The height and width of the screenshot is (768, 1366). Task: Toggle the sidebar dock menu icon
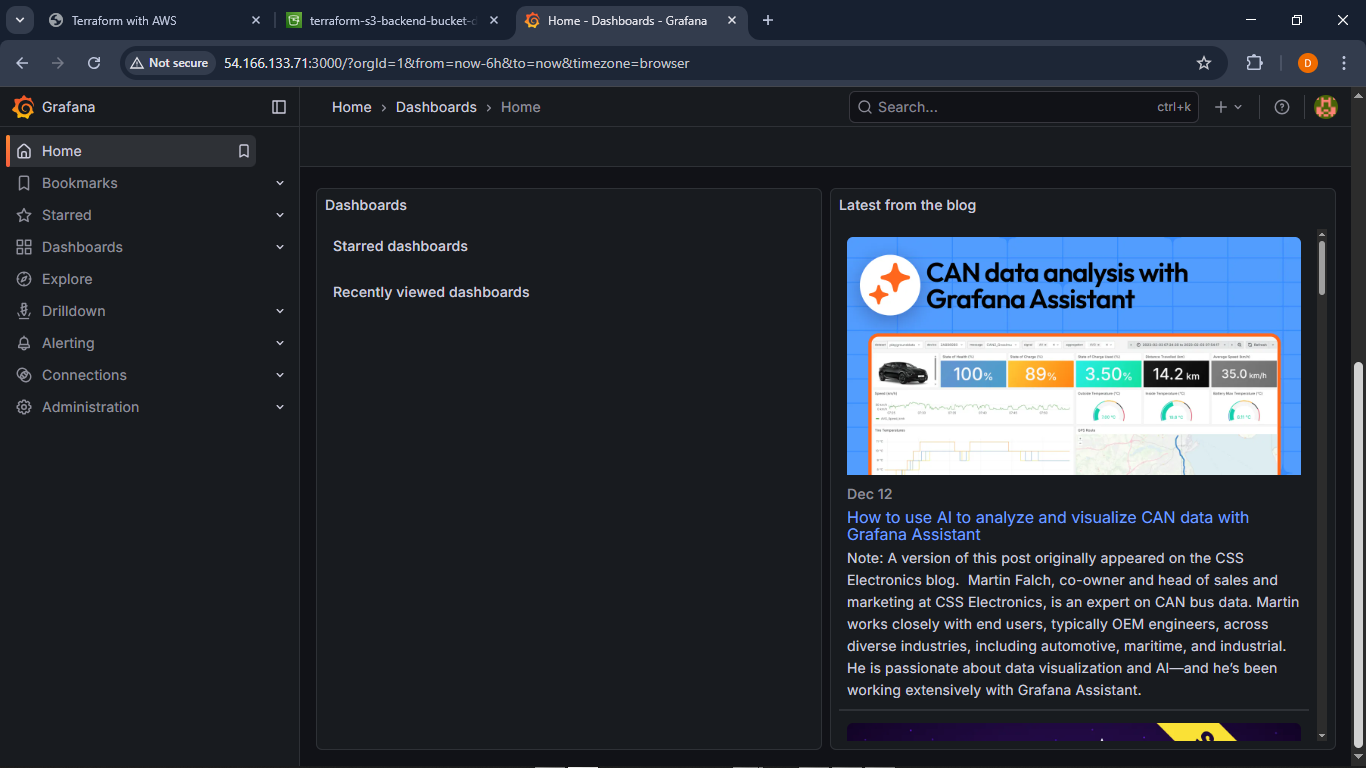(x=279, y=107)
